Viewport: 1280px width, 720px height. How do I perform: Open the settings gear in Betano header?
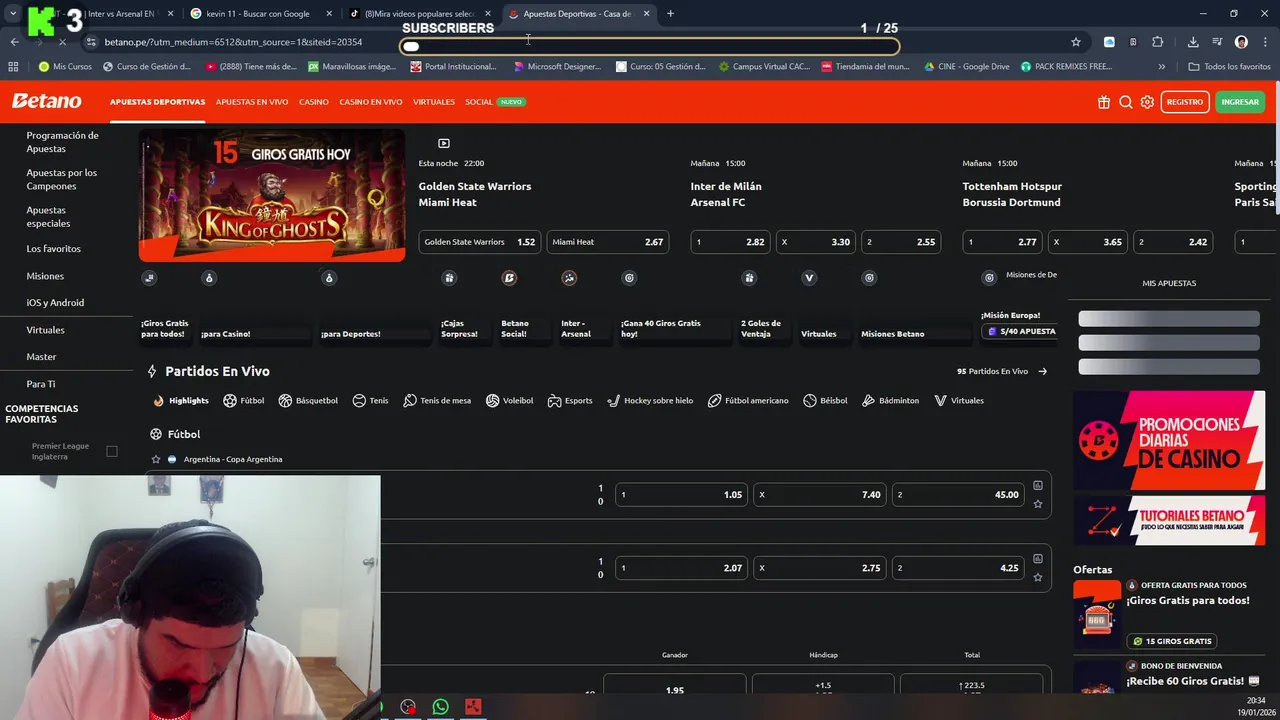1147,102
